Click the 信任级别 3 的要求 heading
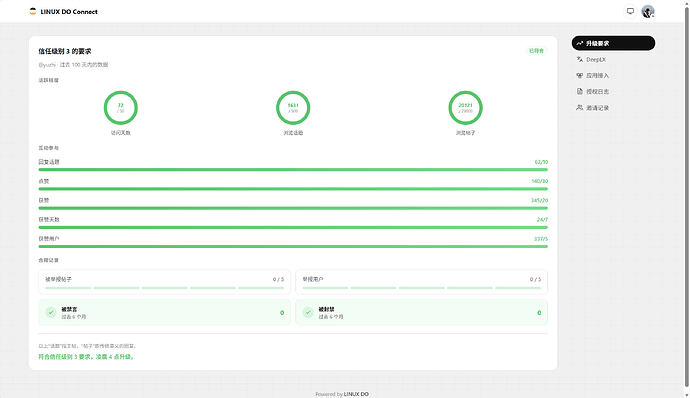Image resolution: width=690 pixels, height=398 pixels. (x=65, y=51)
